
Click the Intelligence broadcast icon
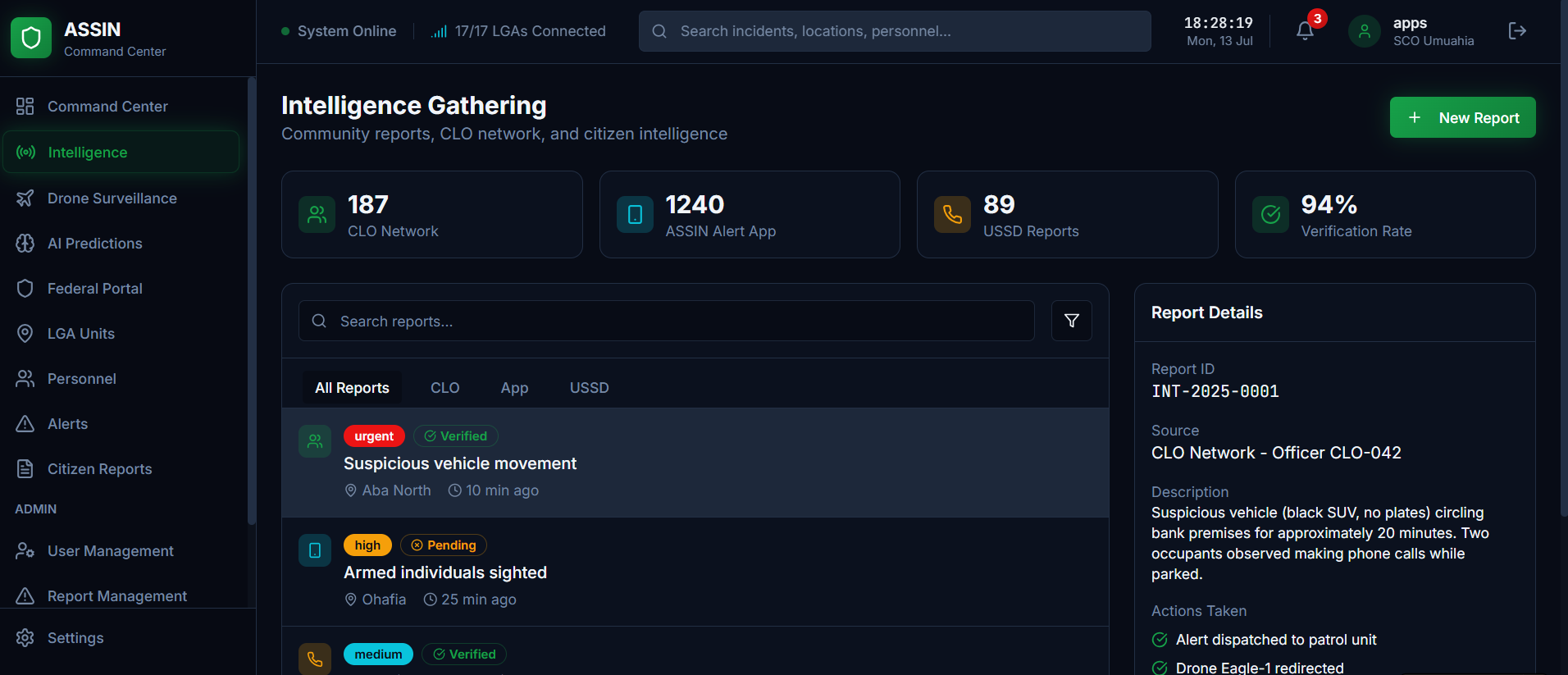pyautogui.click(x=26, y=153)
